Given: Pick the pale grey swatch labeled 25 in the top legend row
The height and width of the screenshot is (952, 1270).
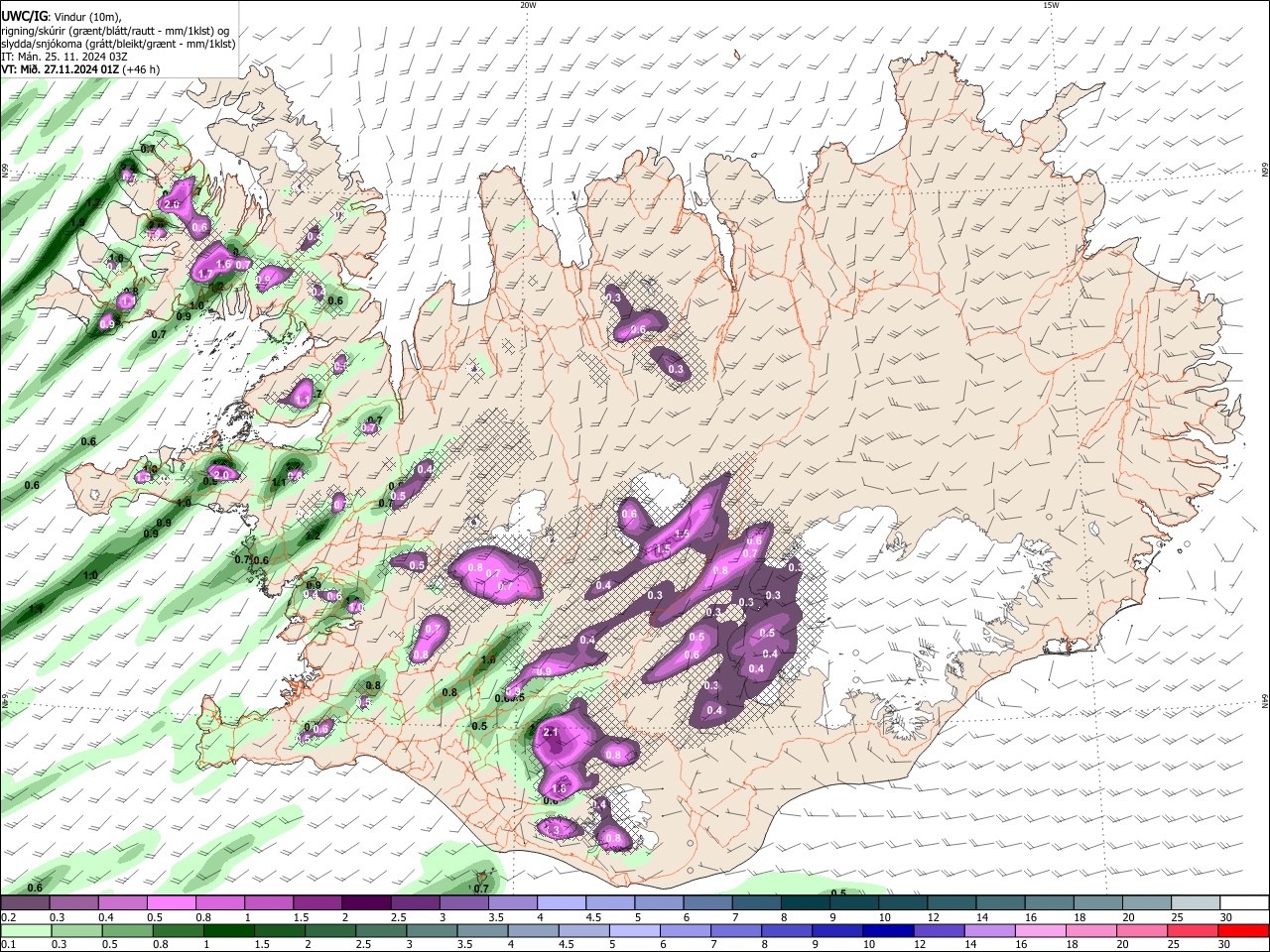Looking at the screenshot, I should [1196, 903].
